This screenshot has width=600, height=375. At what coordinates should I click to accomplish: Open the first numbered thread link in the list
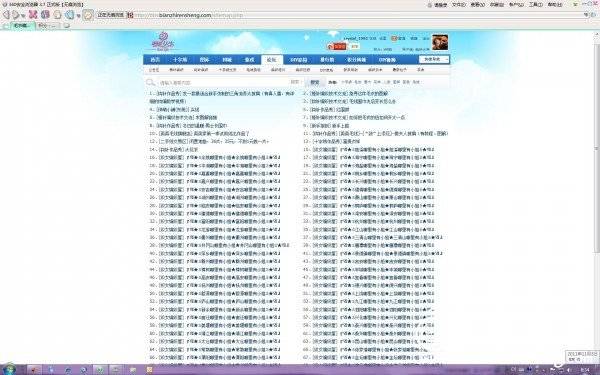click(x=222, y=97)
